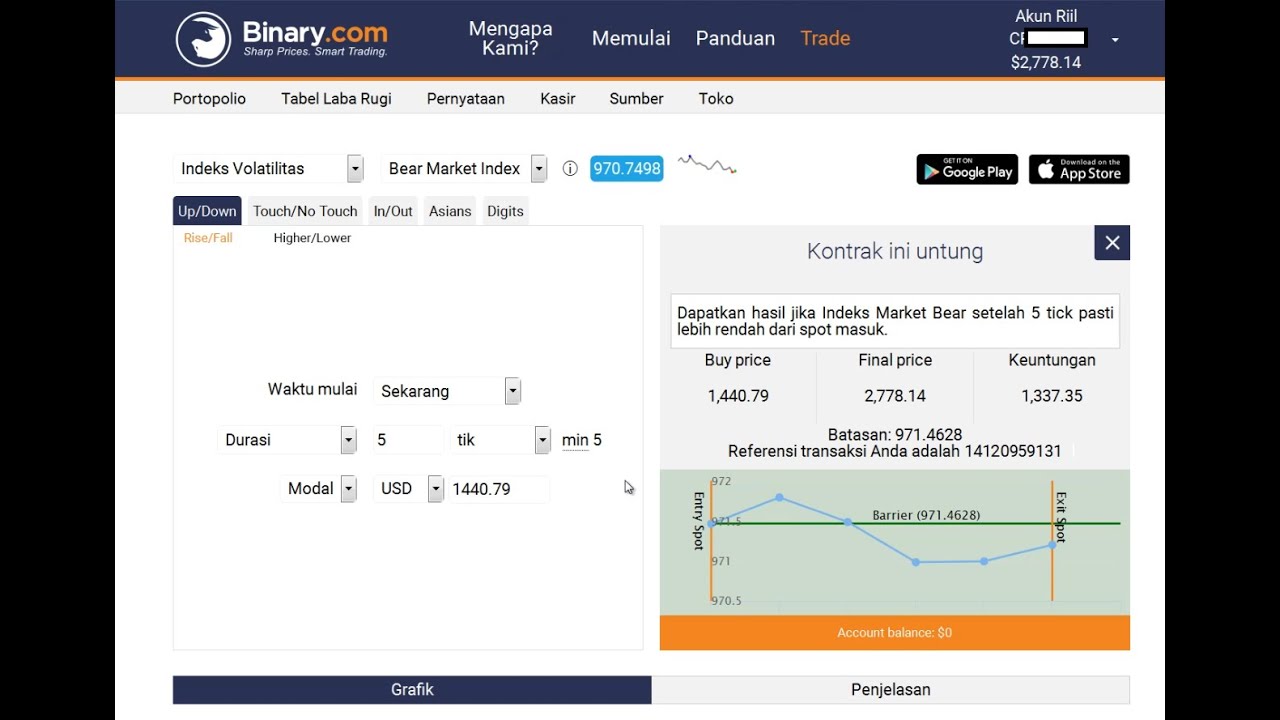Open the Toko page
The height and width of the screenshot is (720, 1280).
coord(716,99)
